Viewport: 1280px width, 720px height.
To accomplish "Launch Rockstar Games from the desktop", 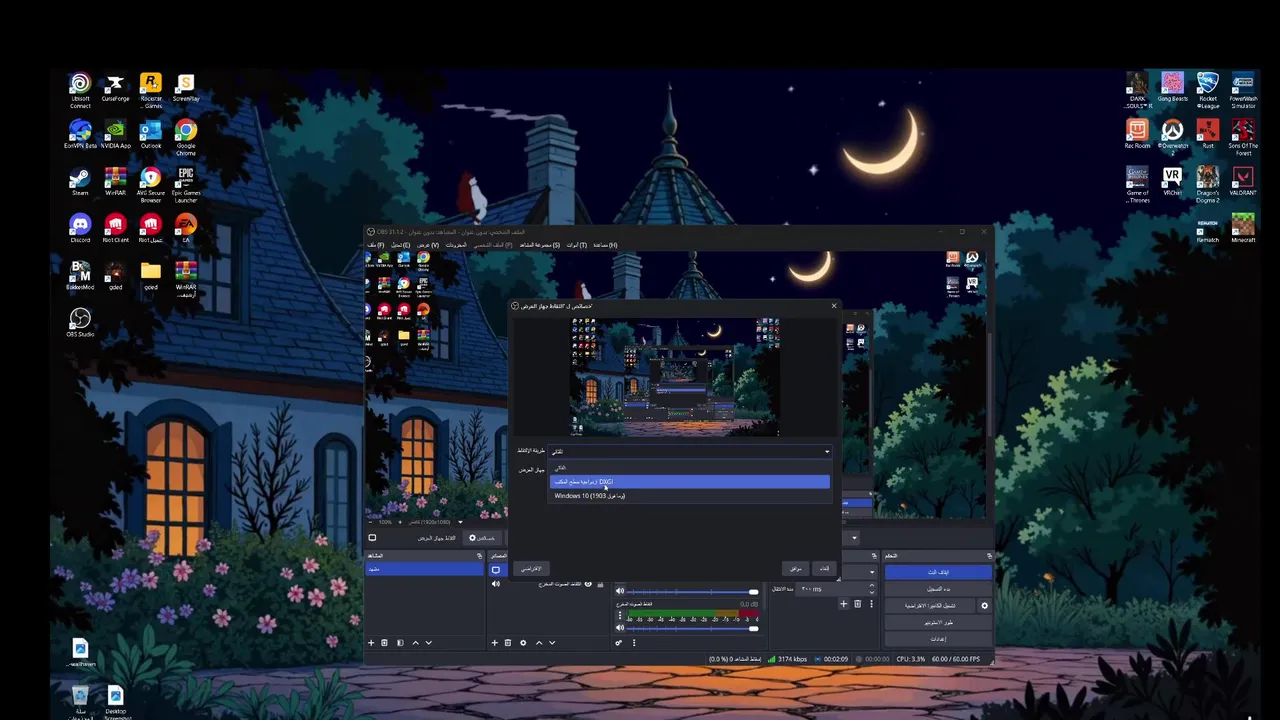I will (x=151, y=88).
